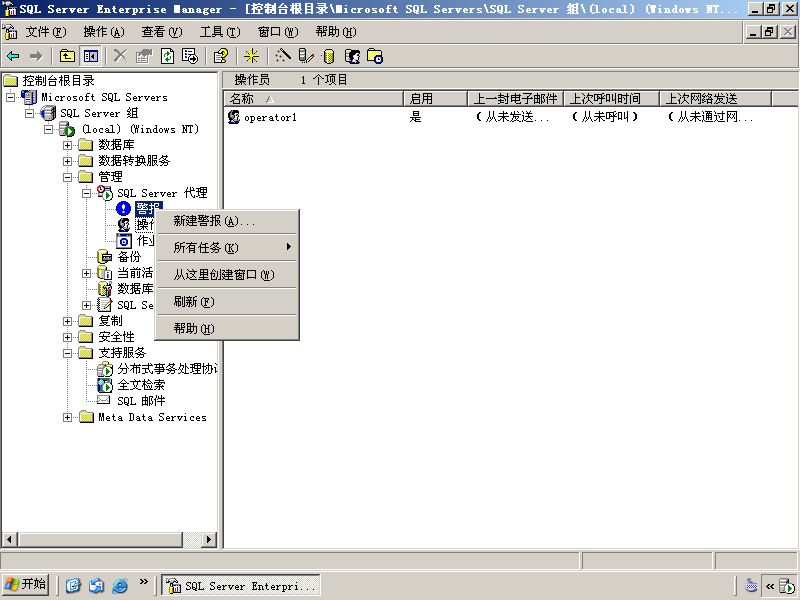Open the 操作(A) menu
This screenshot has width=800, height=600.
click(104, 32)
